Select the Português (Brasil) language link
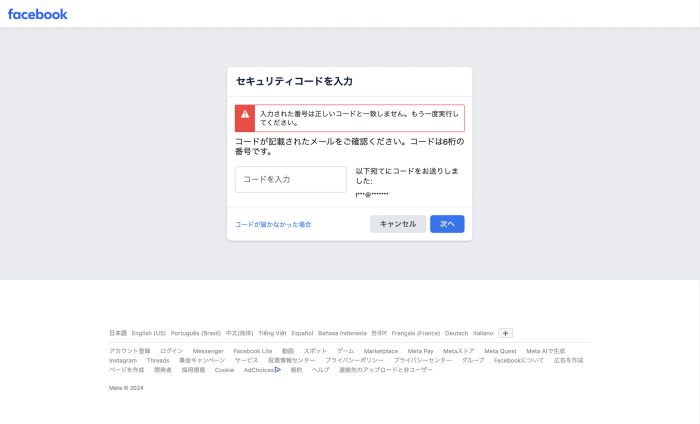The height and width of the screenshot is (424, 700). click(x=196, y=333)
